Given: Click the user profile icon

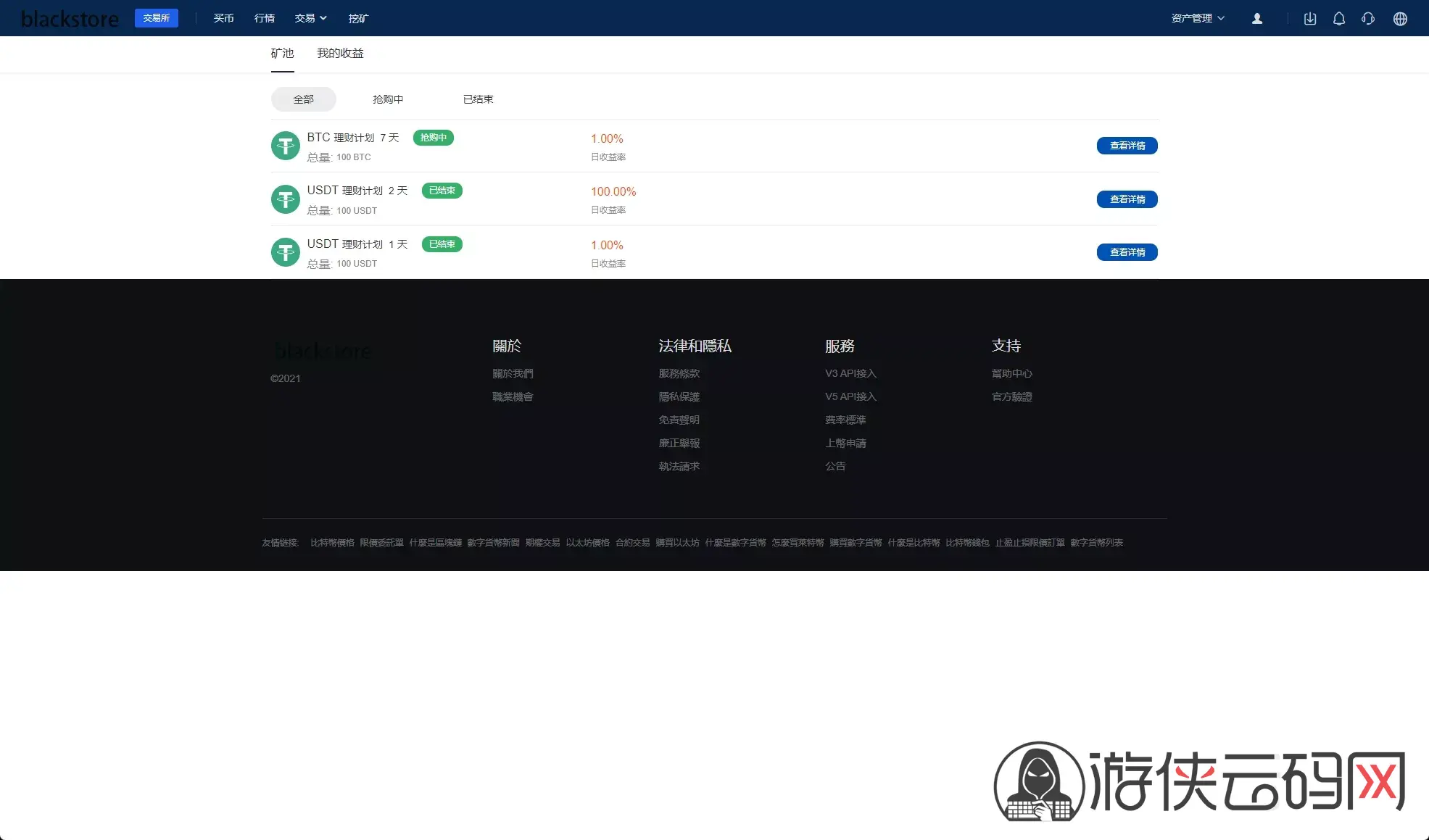Looking at the screenshot, I should pos(1257,19).
